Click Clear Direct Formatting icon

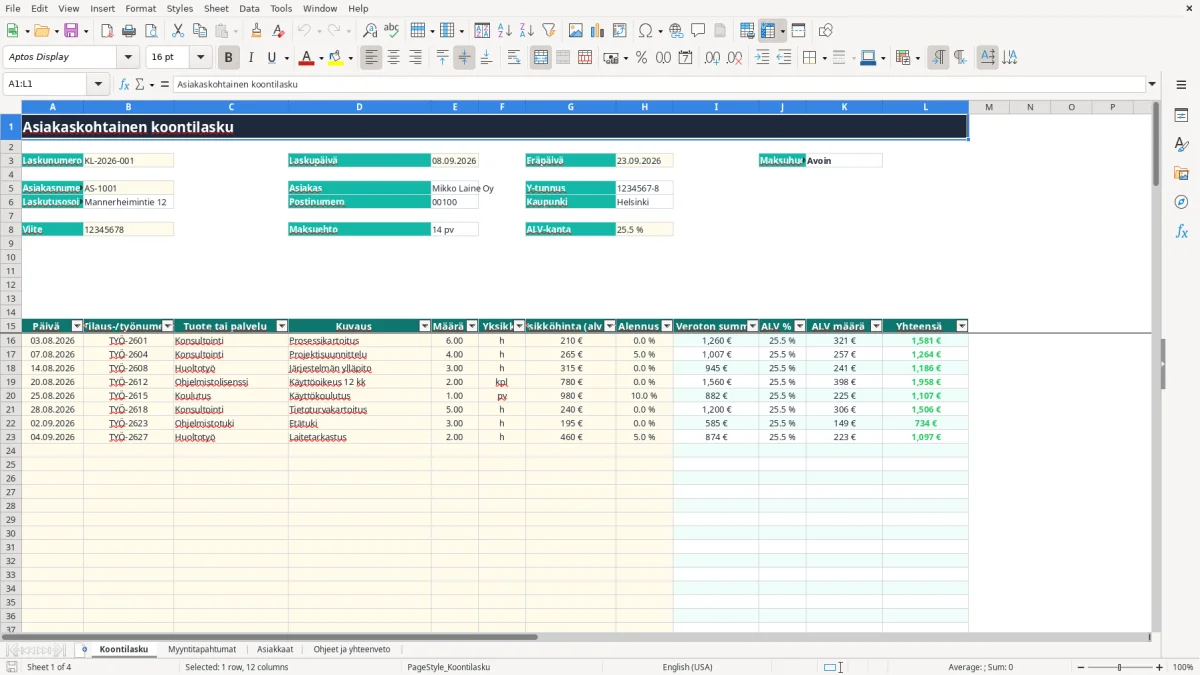(278, 31)
